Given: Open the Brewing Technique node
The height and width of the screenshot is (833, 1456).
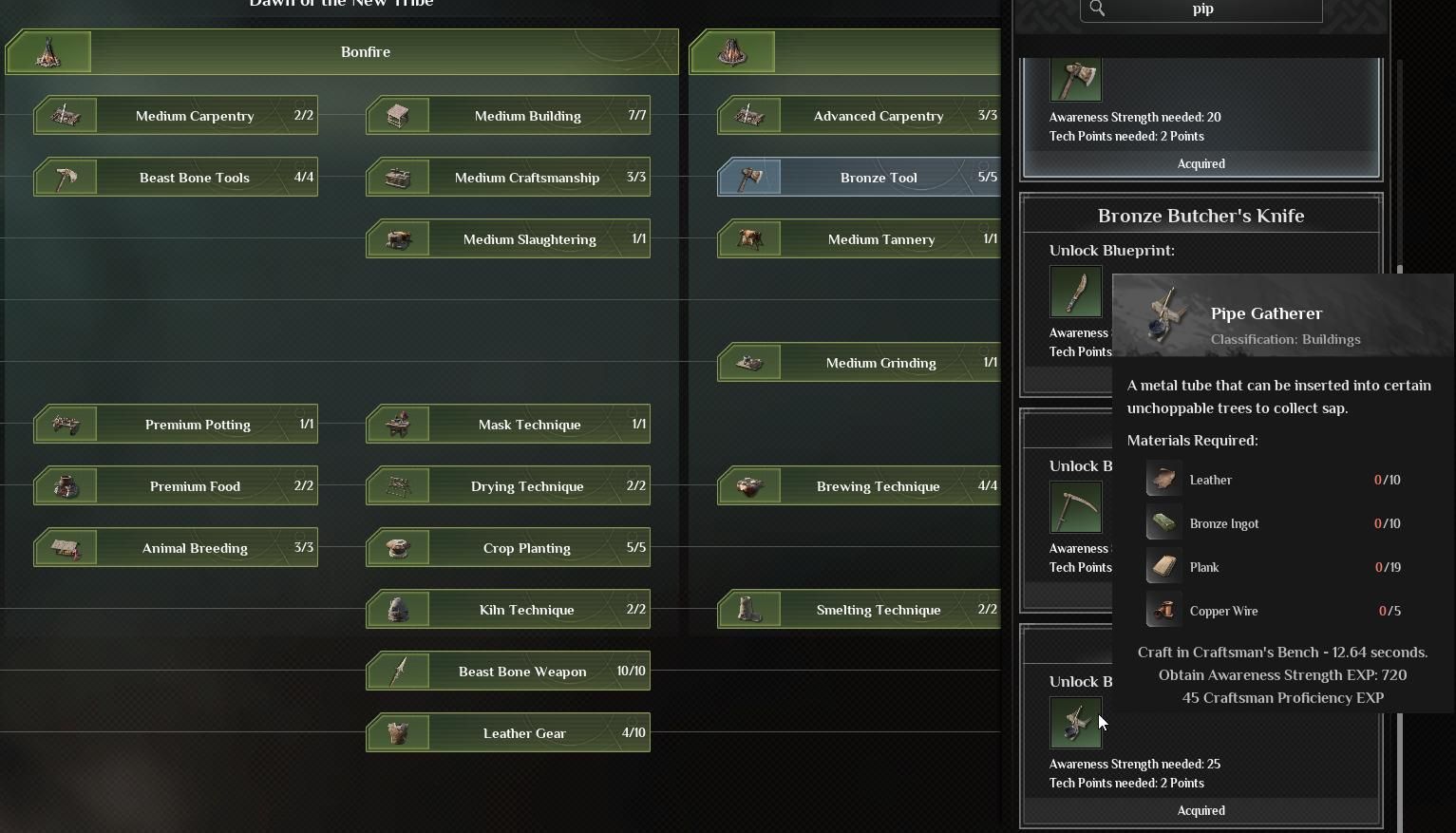Looking at the screenshot, I should coord(878,486).
